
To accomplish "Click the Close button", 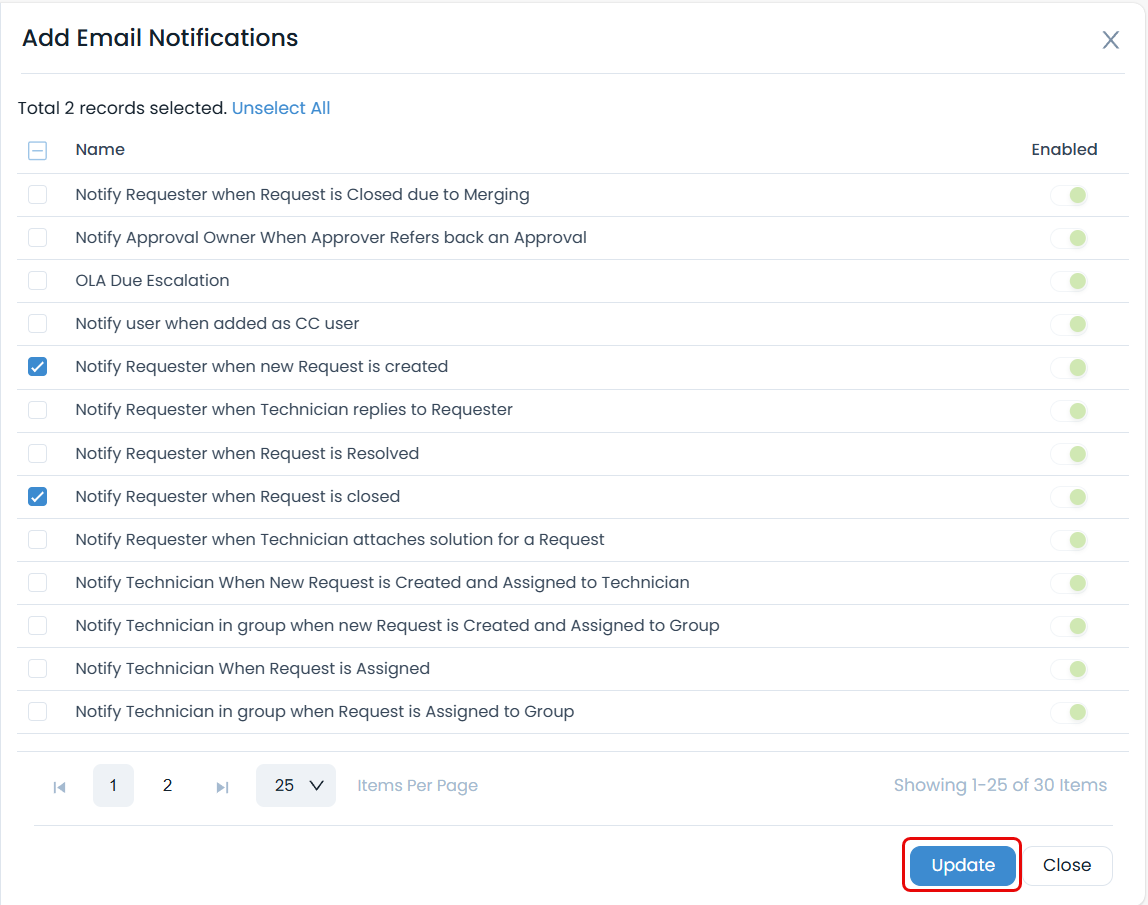I will pyautogui.click(x=1067, y=865).
